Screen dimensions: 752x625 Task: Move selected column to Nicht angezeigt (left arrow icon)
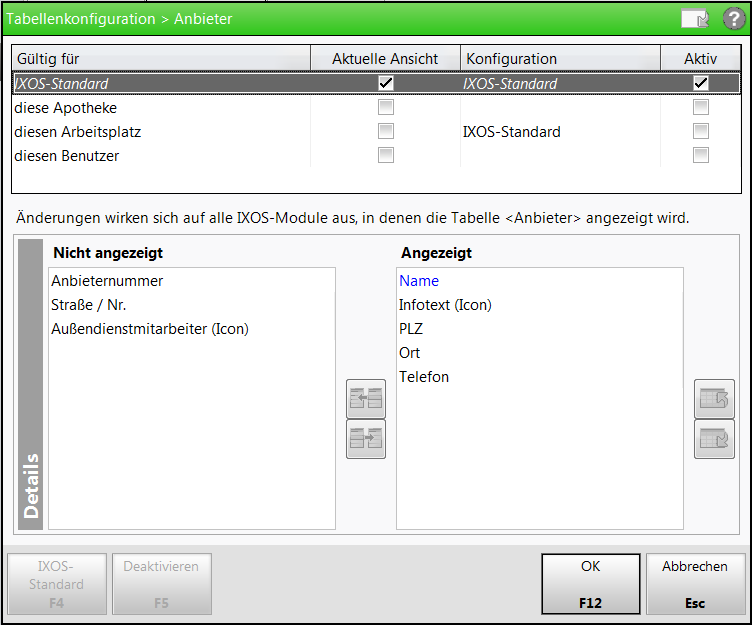coord(366,399)
